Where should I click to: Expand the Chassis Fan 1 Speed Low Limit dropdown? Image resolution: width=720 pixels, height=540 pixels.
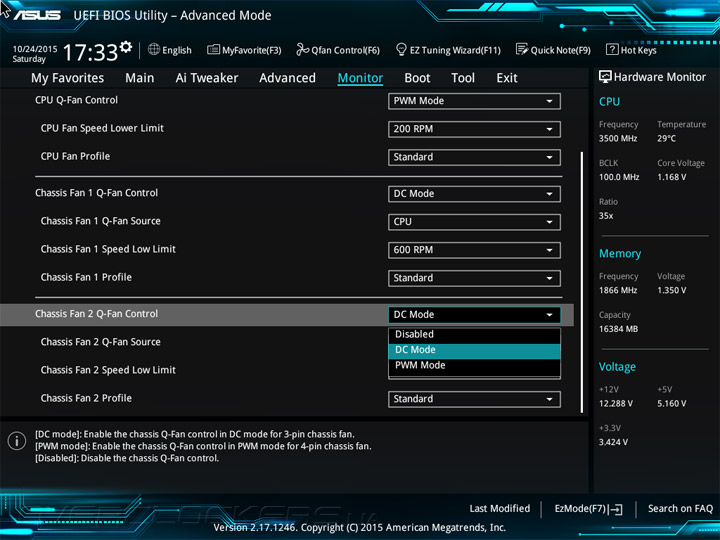(474, 250)
